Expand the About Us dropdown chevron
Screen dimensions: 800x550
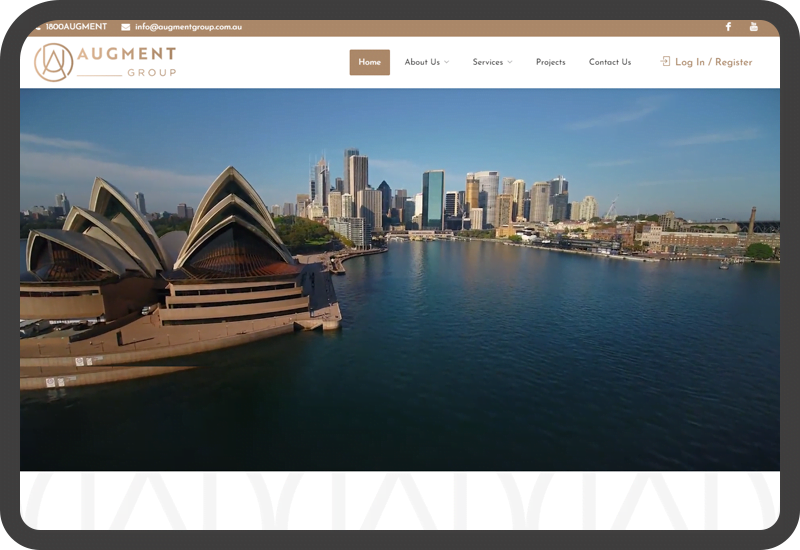click(447, 62)
